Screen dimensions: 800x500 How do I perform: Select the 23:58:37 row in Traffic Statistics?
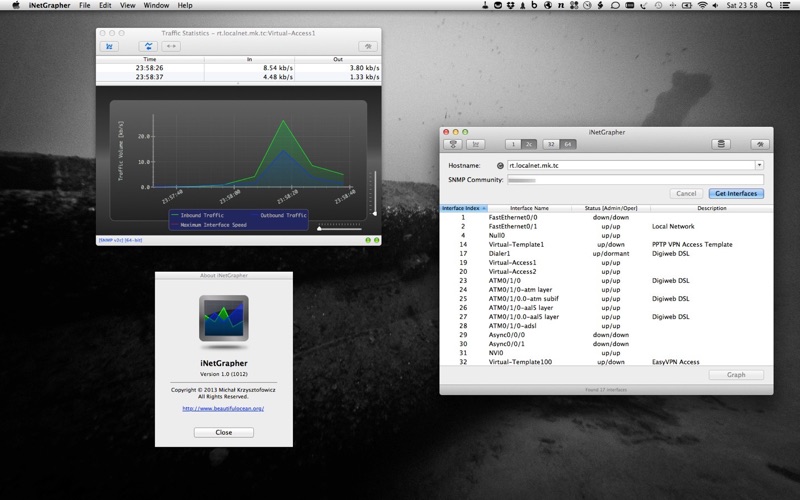click(x=238, y=77)
